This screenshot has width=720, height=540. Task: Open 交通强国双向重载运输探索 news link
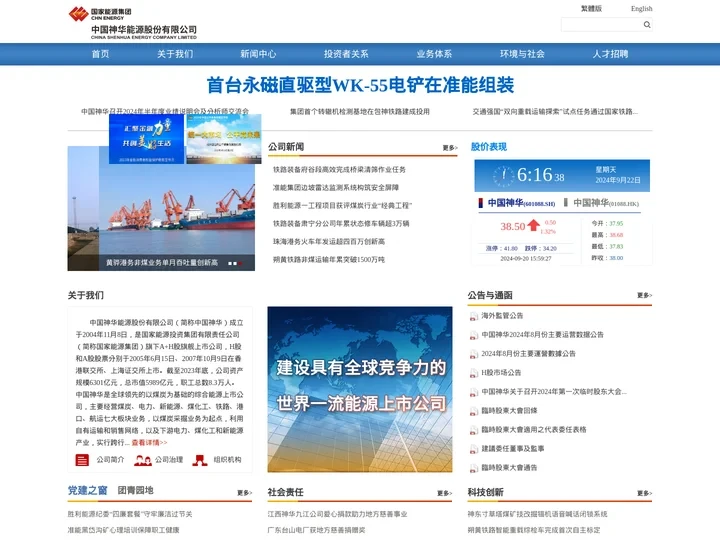pyautogui.click(x=555, y=111)
